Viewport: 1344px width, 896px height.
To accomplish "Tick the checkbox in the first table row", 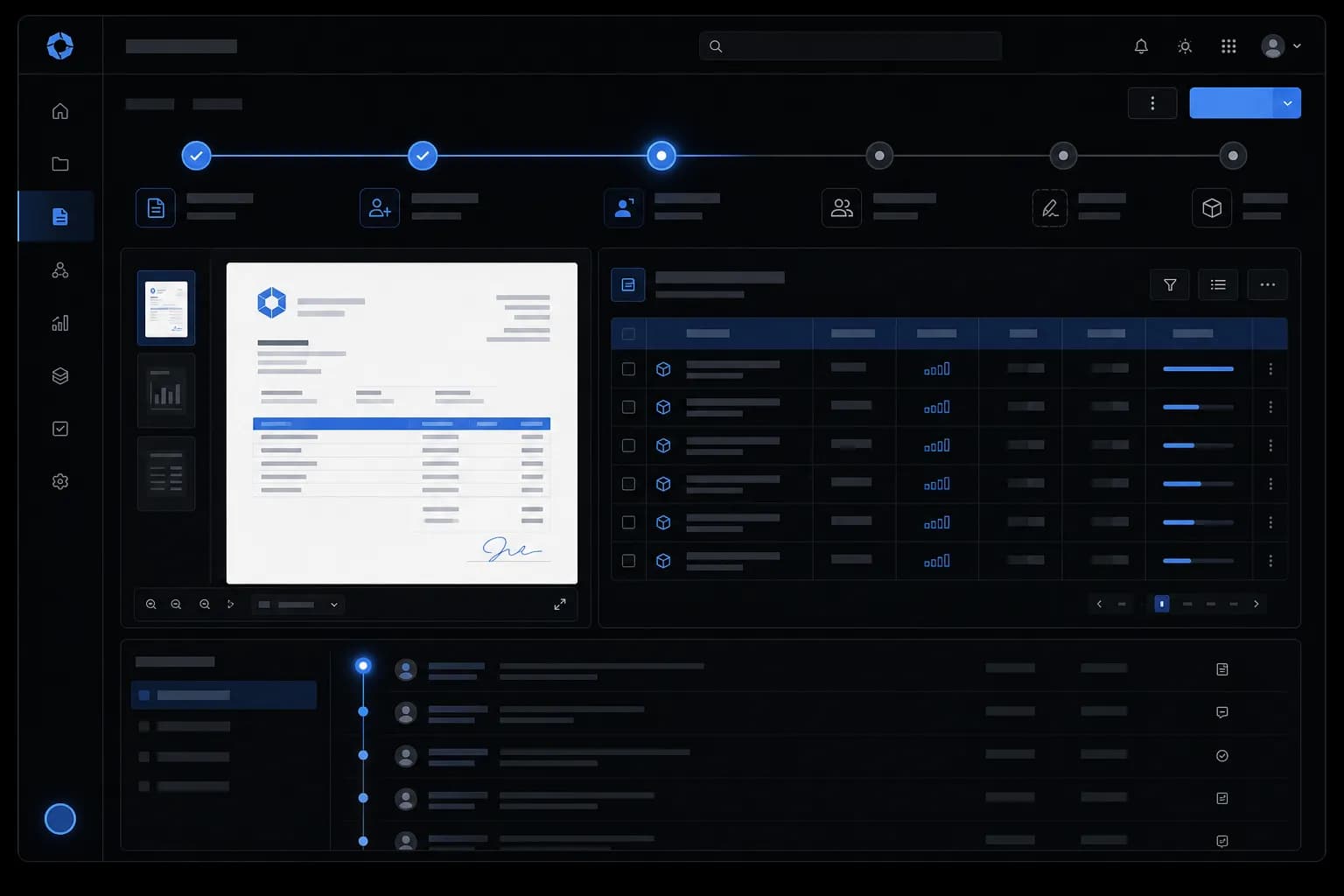I will (x=628, y=369).
